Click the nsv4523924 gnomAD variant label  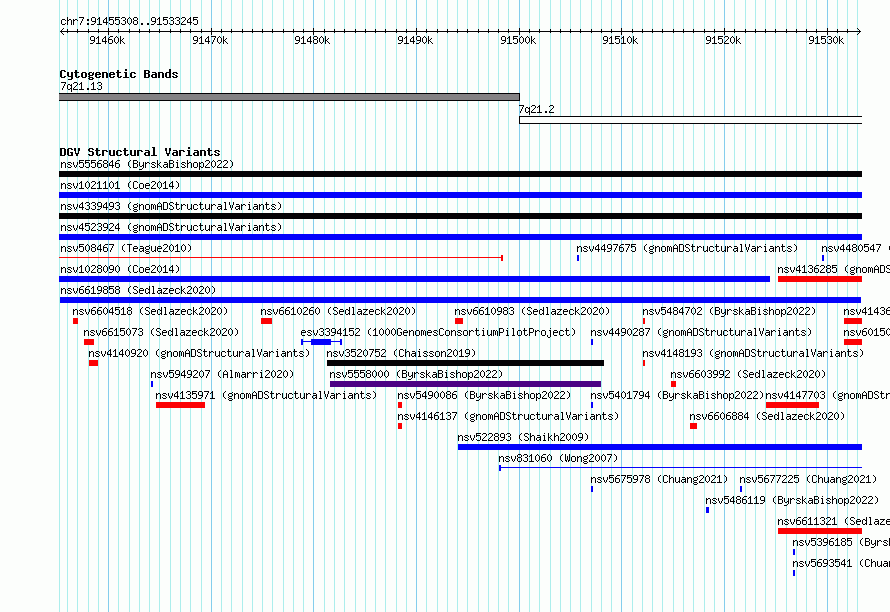tap(171, 227)
